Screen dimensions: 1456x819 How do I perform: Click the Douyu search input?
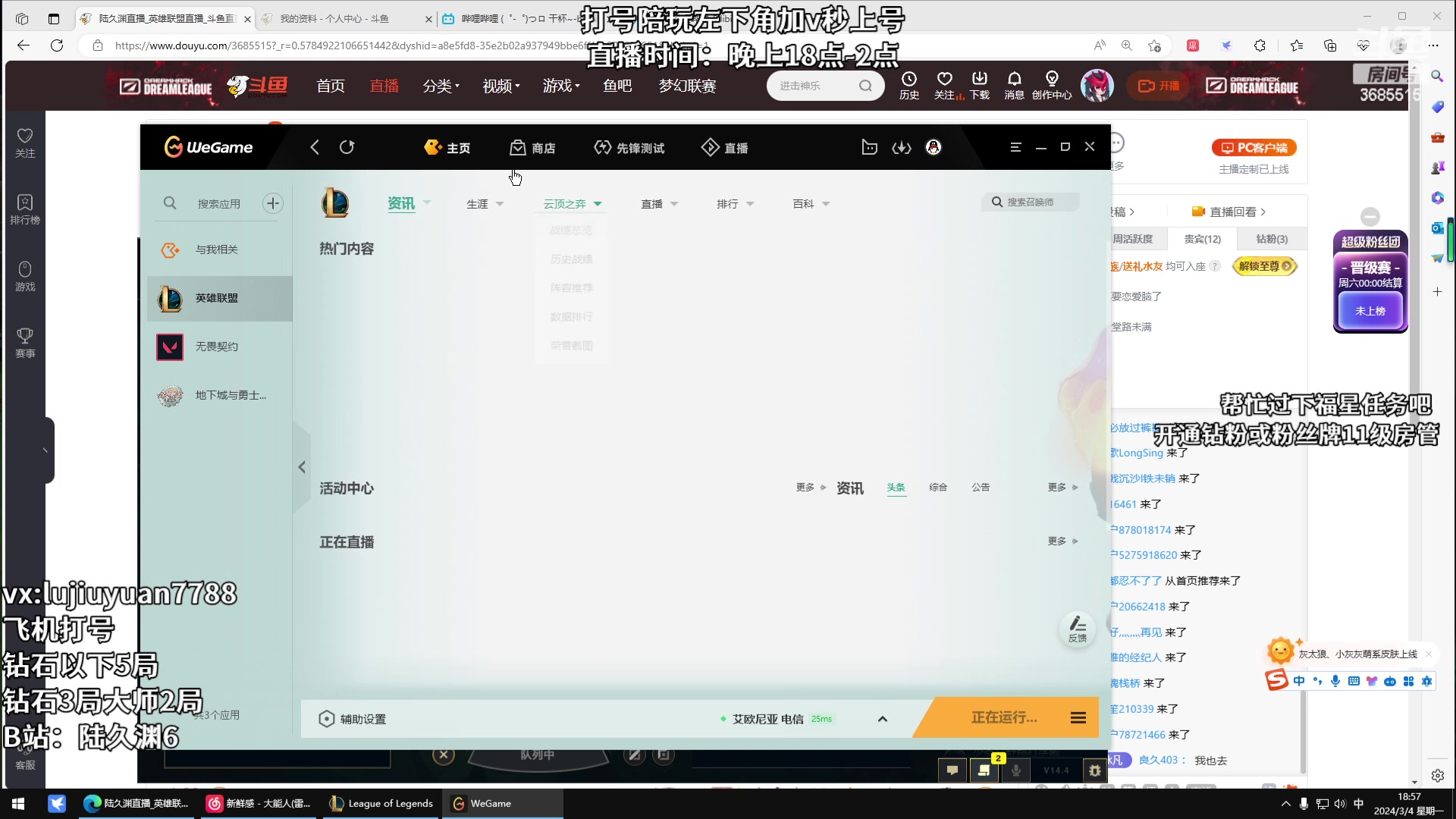tap(815, 86)
